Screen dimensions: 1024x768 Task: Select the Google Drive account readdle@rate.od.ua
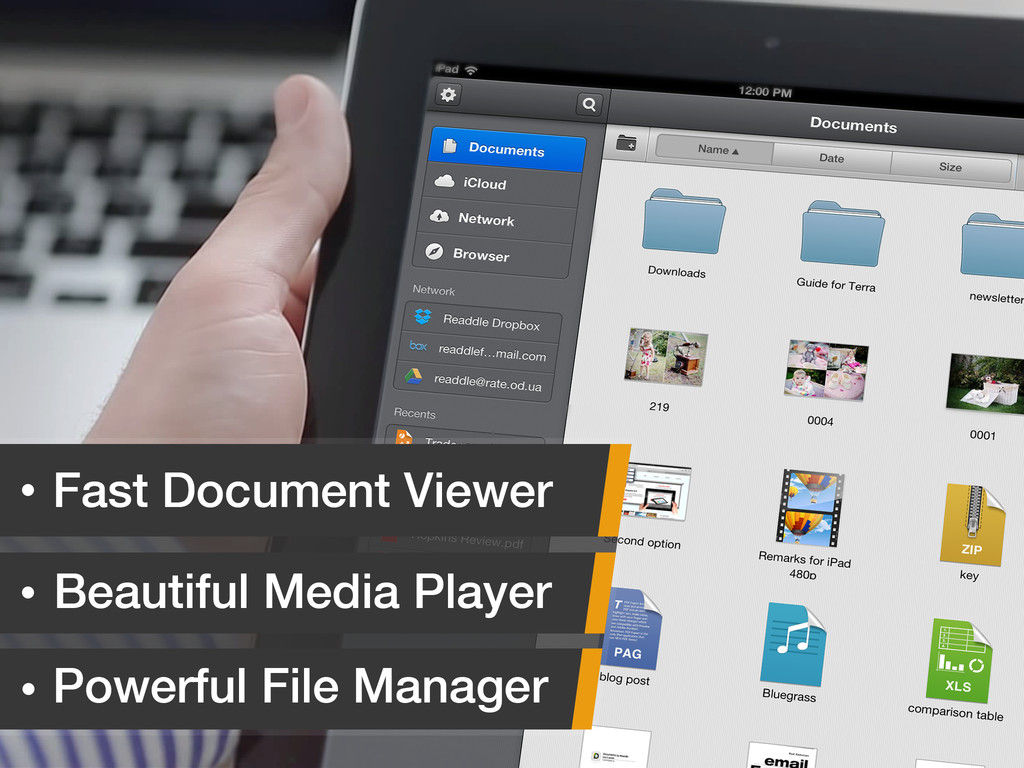tap(474, 381)
